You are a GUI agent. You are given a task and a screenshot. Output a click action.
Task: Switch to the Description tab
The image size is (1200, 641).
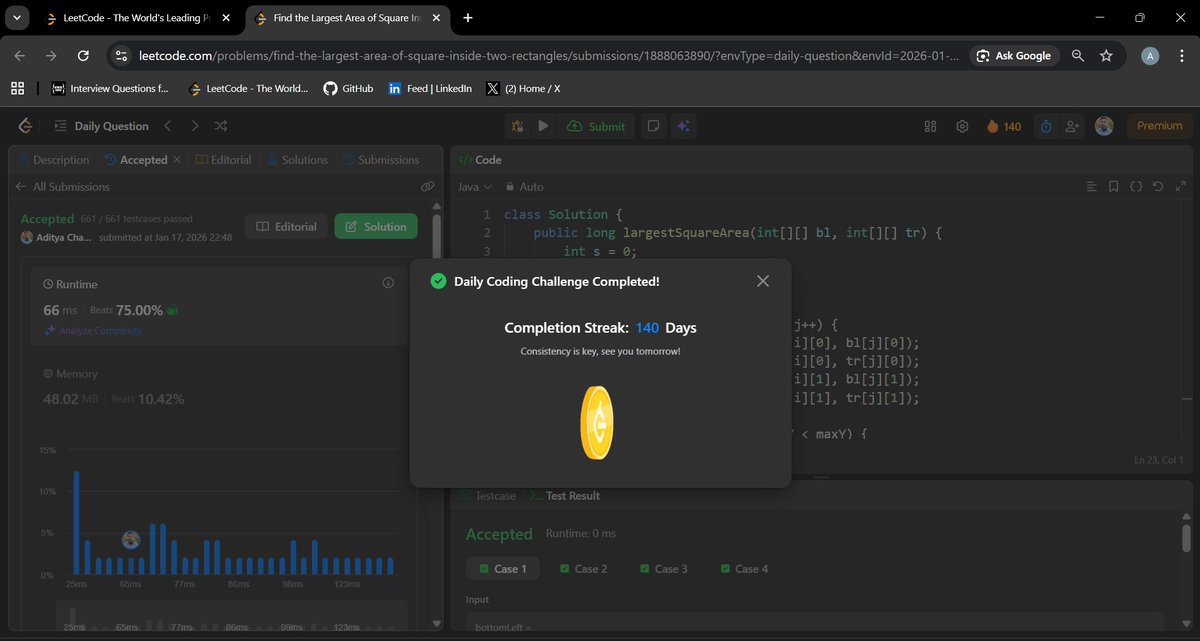tap(54, 160)
